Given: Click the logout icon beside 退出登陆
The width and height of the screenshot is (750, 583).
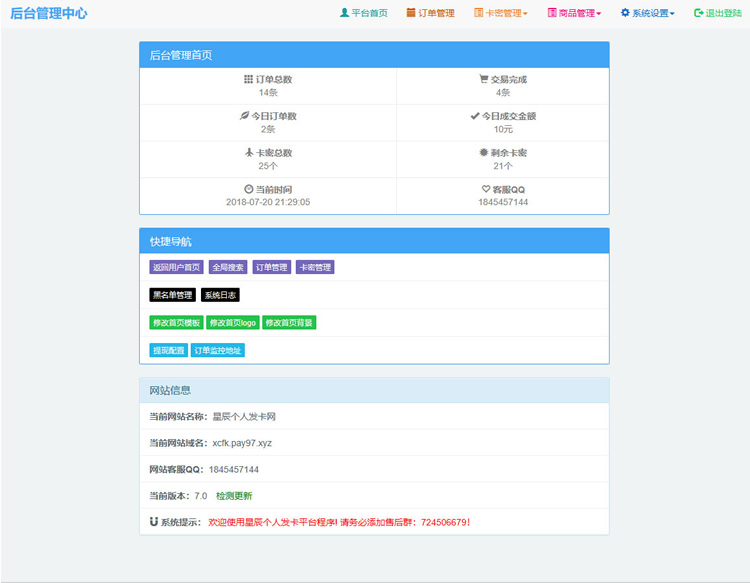Looking at the screenshot, I should (x=699, y=13).
